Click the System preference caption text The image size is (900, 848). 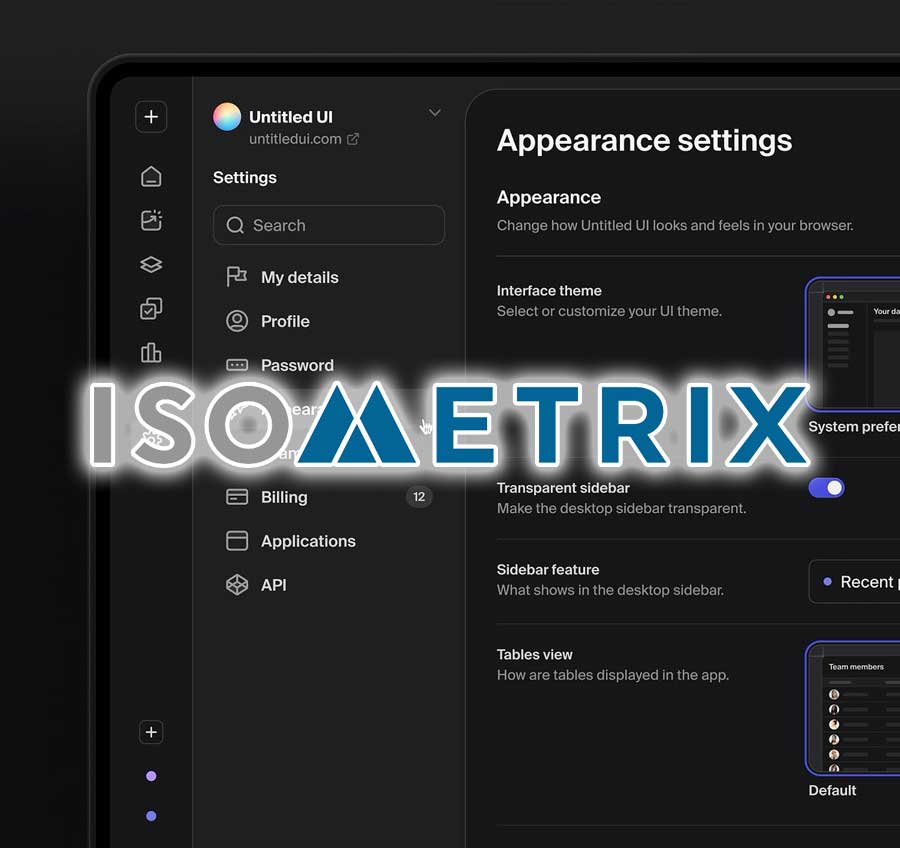coord(854,427)
